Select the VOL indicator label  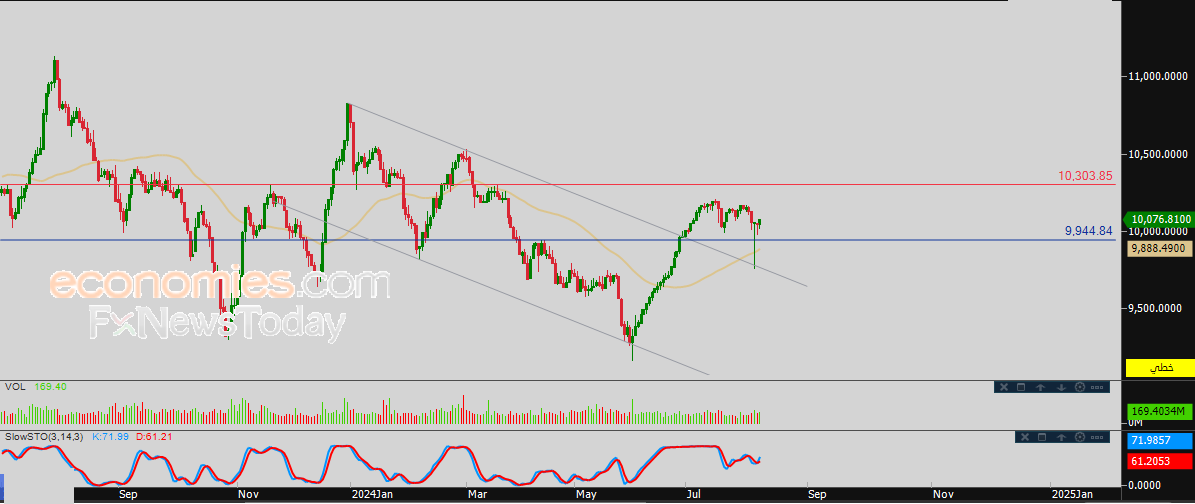click(x=15, y=387)
